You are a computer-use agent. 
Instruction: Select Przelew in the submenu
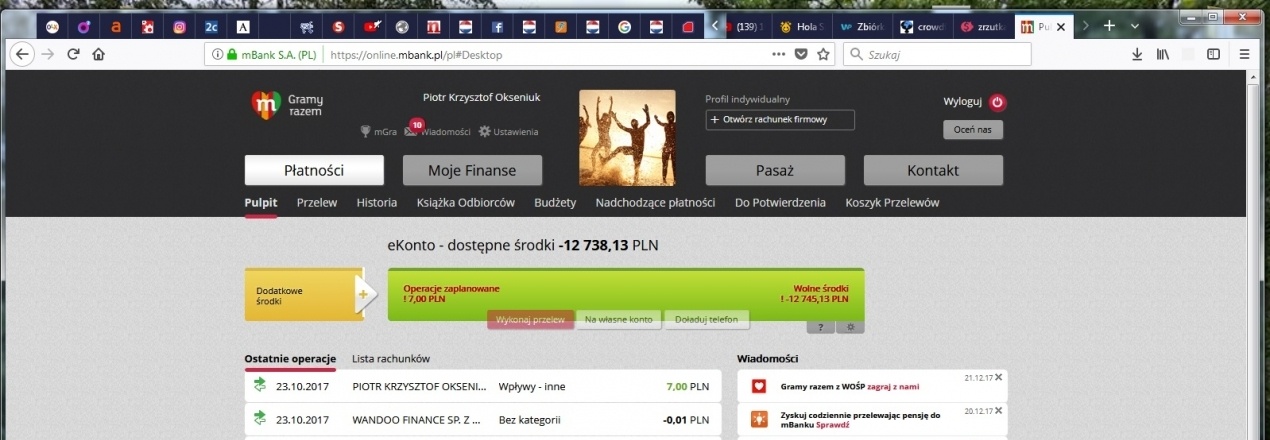click(x=317, y=203)
